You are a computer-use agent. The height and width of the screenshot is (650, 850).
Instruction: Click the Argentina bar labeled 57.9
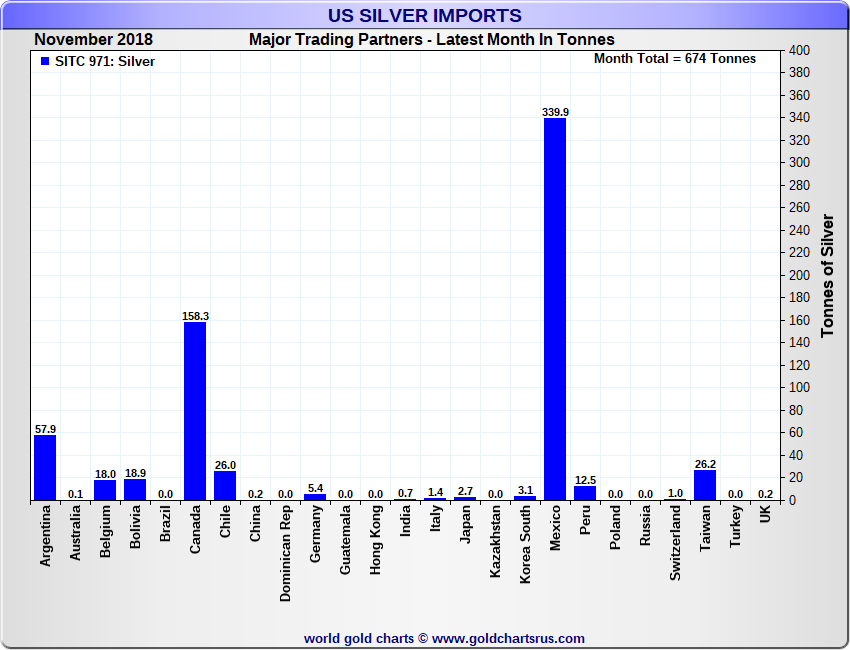pos(45,467)
